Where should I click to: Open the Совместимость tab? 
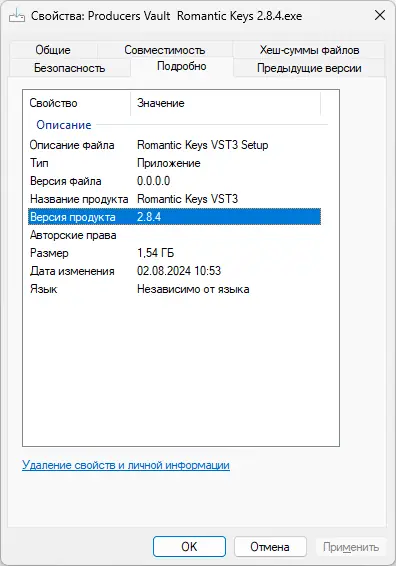click(165, 50)
